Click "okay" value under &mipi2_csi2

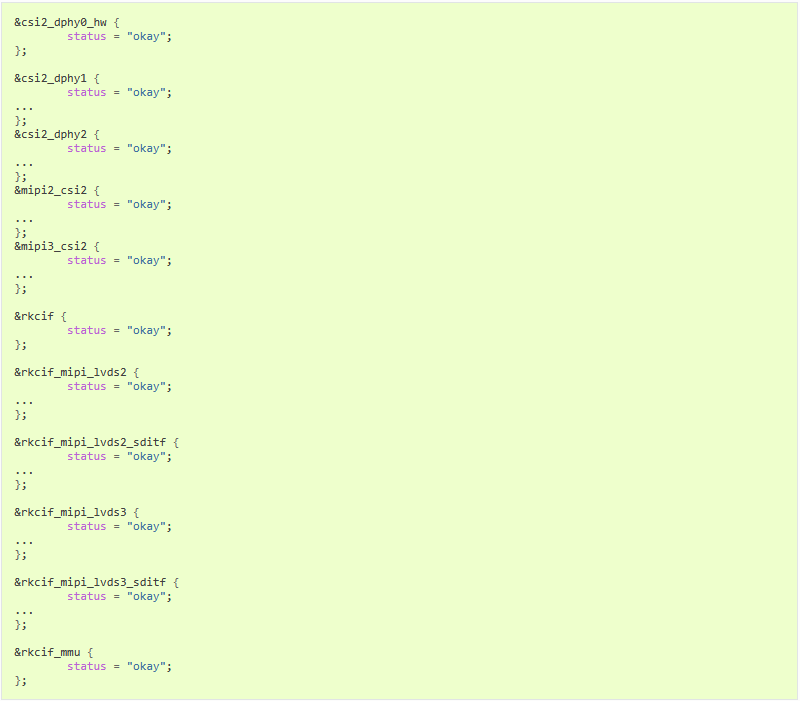(146, 205)
